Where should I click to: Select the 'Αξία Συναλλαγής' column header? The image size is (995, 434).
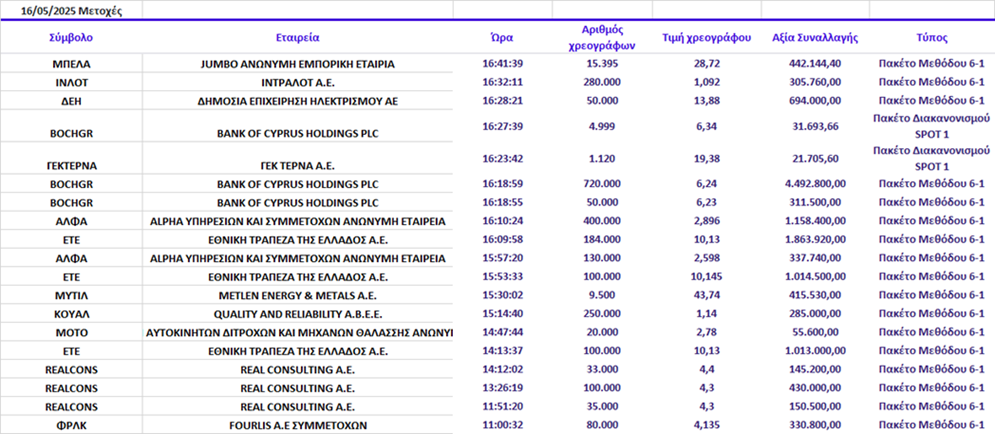pos(815,37)
